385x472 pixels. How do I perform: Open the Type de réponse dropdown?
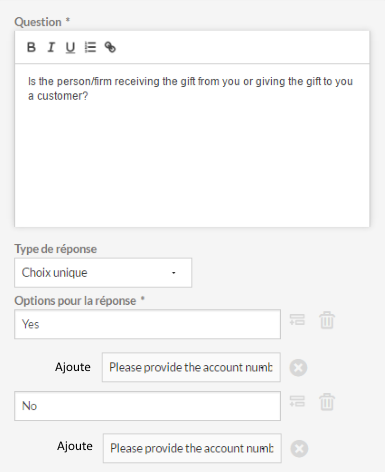coord(103,273)
